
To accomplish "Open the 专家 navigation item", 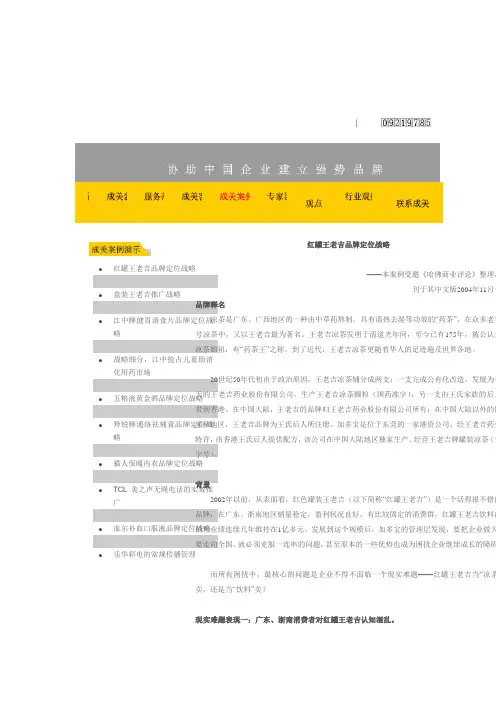I will click(277, 197).
